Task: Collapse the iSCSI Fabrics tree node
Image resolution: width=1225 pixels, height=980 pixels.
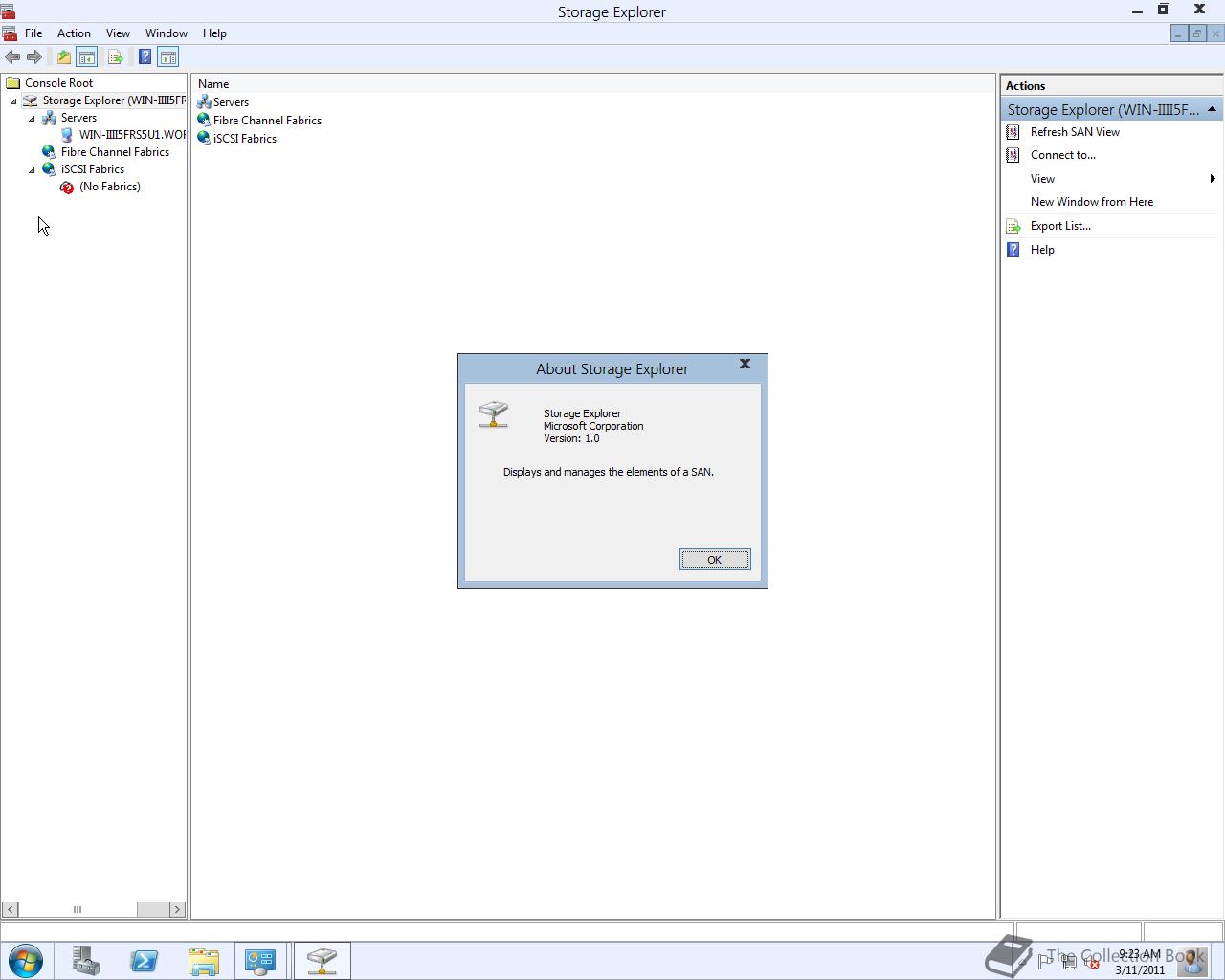Action: click(x=32, y=170)
